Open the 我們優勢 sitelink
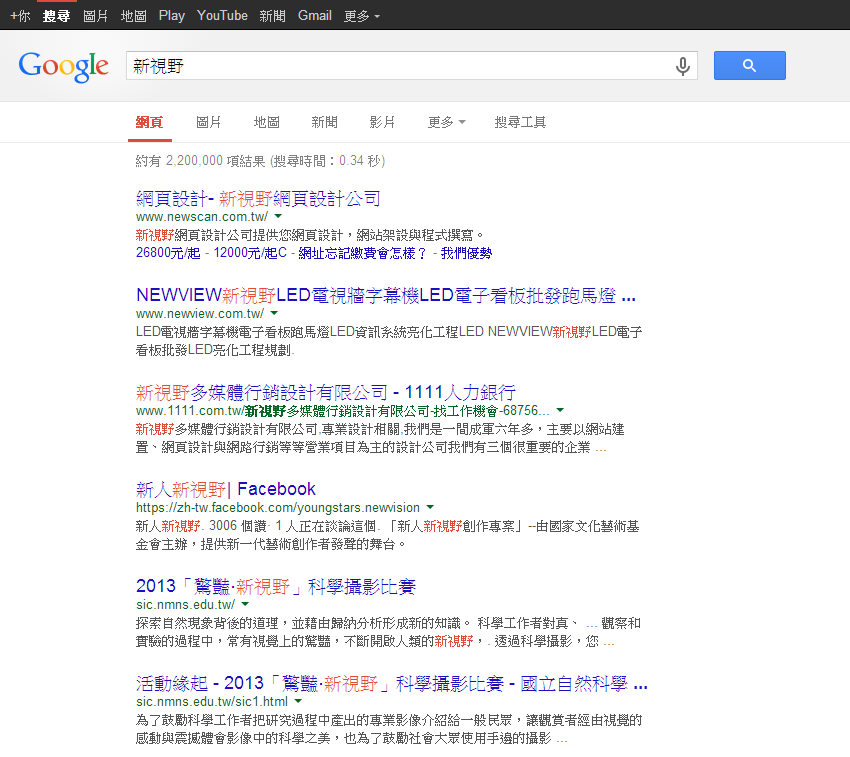Image resolution: width=850 pixels, height=757 pixels. point(466,253)
